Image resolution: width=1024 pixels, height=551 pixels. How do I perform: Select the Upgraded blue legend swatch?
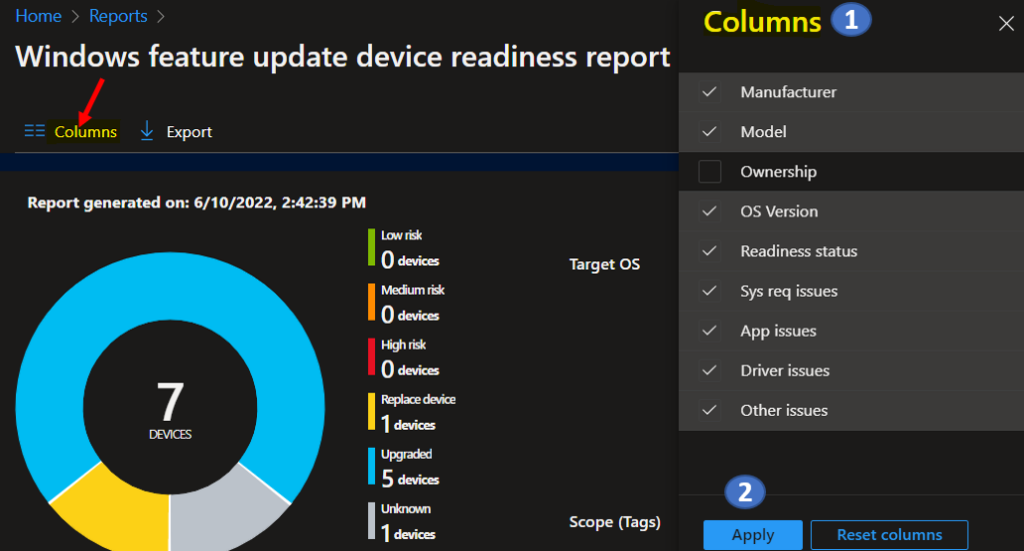tap(371, 467)
